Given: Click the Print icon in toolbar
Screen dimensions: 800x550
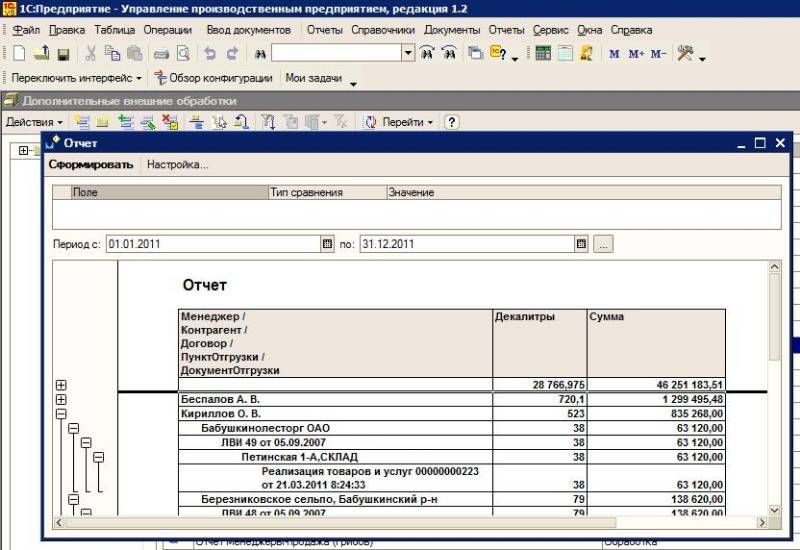Looking at the screenshot, I should (162, 54).
